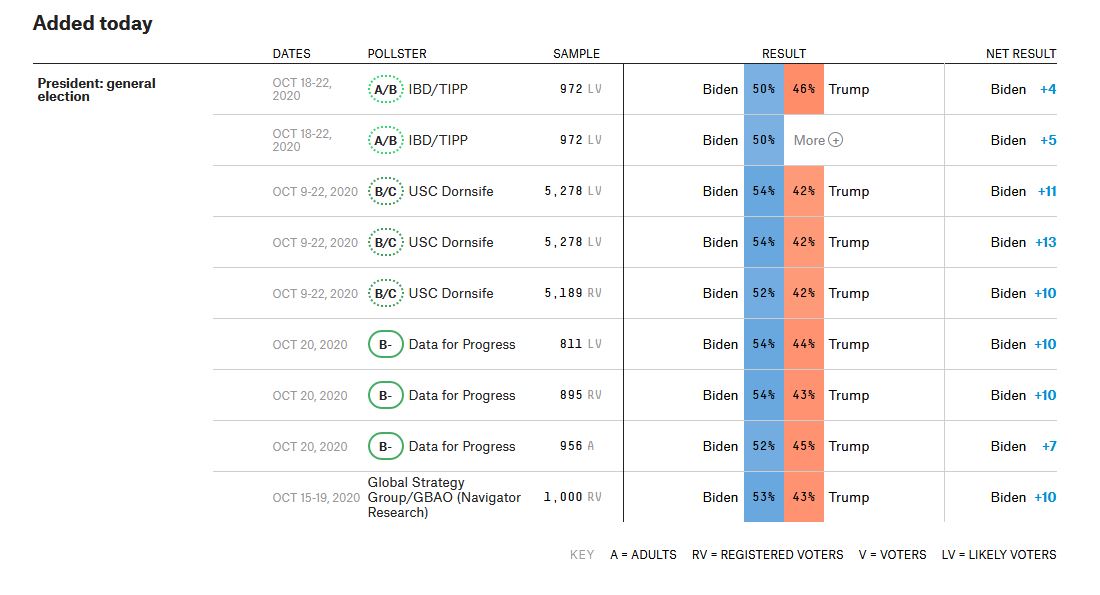
Task: Click the A/B grade badge on the first IBD/TIPP row
Action: click(x=385, y=89)
